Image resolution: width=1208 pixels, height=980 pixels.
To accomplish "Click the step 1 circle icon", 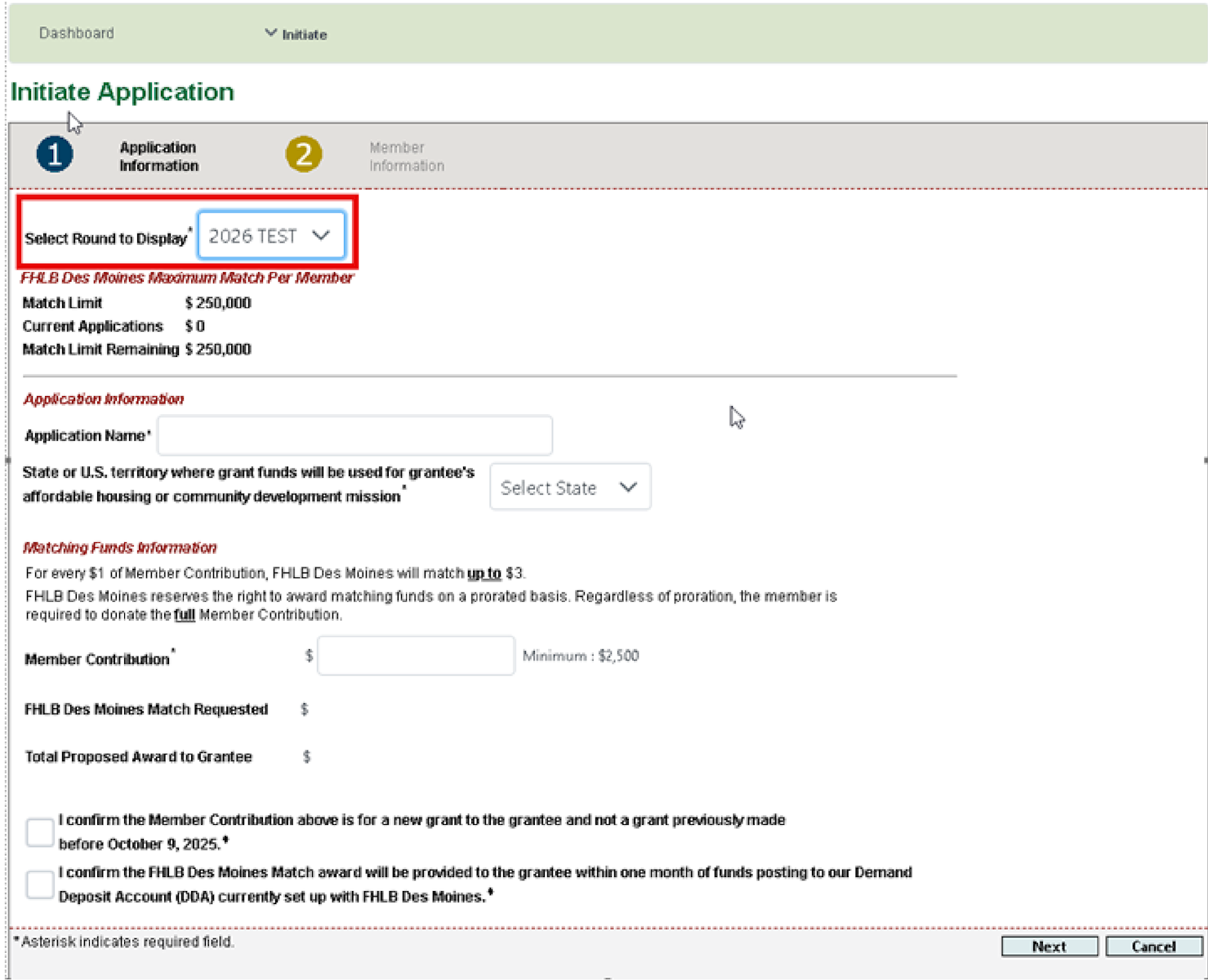I will [55, 154].
